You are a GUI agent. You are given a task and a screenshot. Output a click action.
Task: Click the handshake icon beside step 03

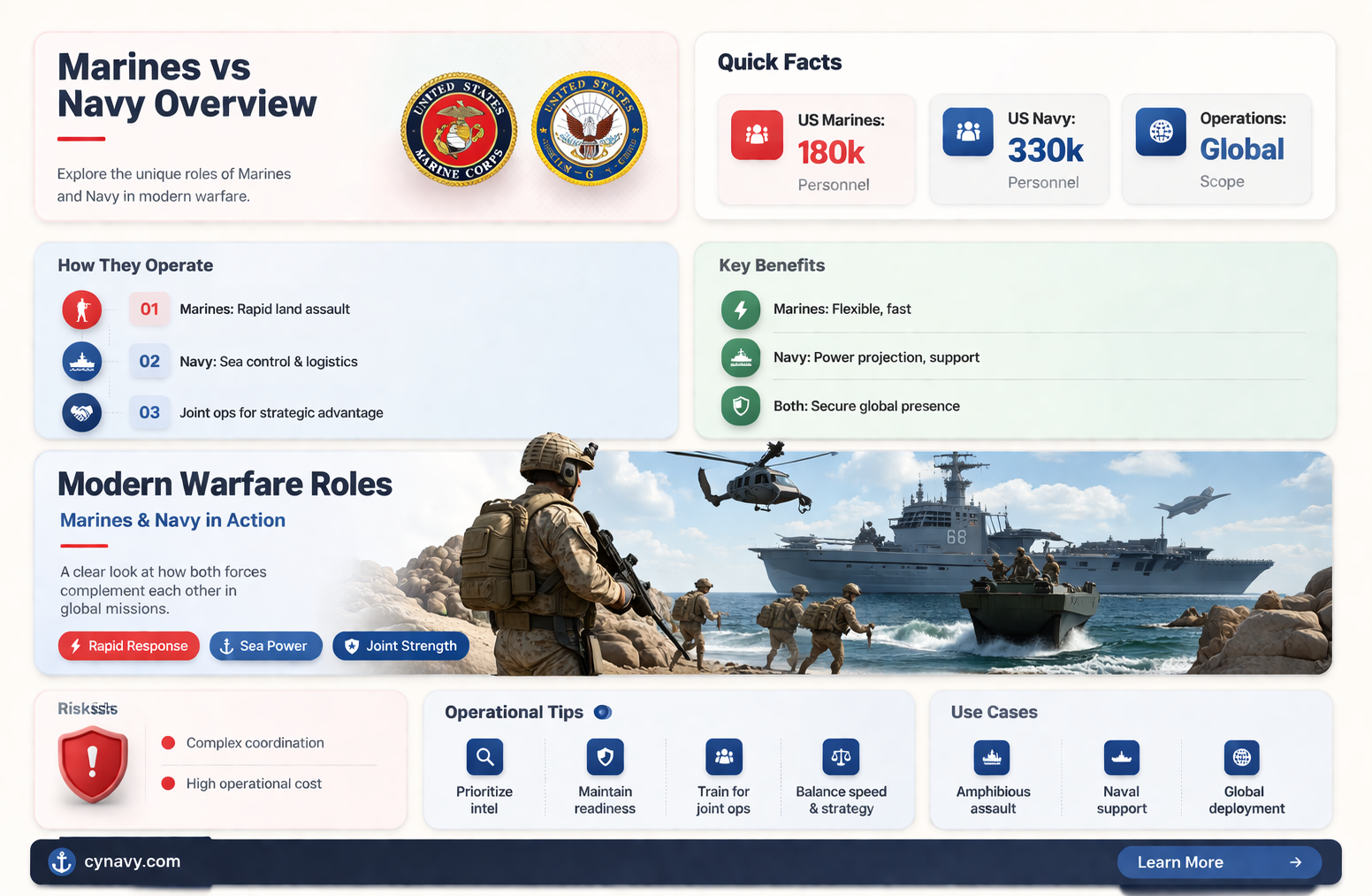82,413
